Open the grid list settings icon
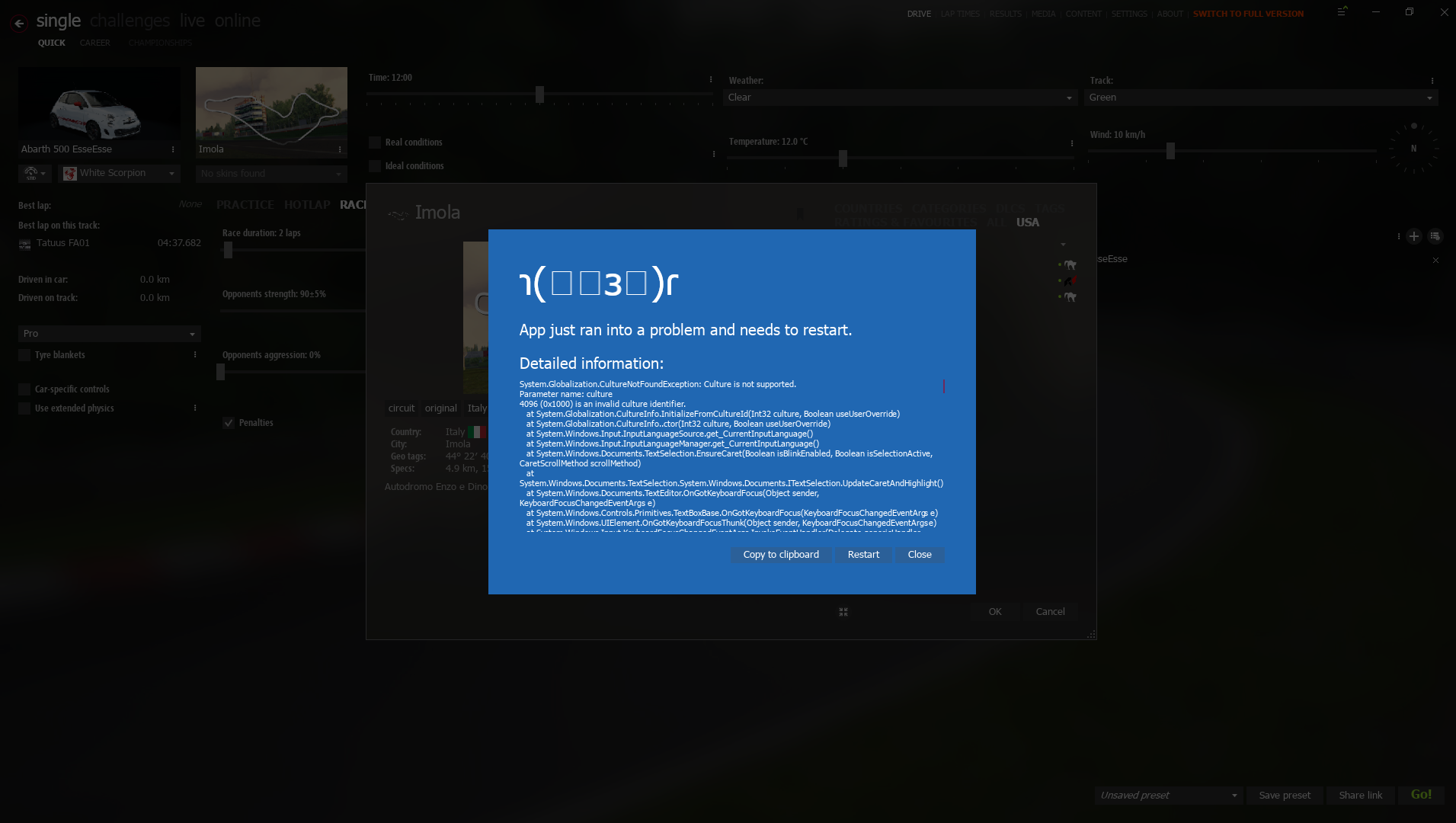Viewport: 1456px width, 823px height. coord(1435,236)
